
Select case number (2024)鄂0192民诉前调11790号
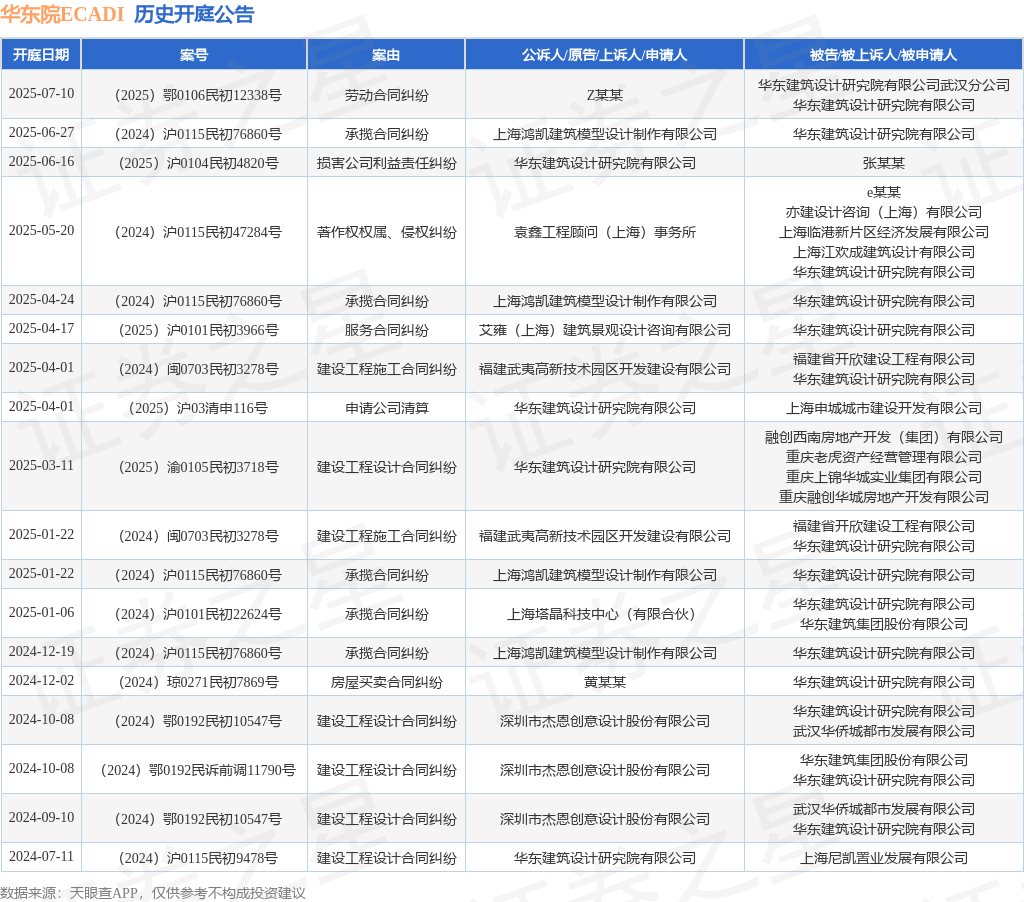click(x=198, y=771)
